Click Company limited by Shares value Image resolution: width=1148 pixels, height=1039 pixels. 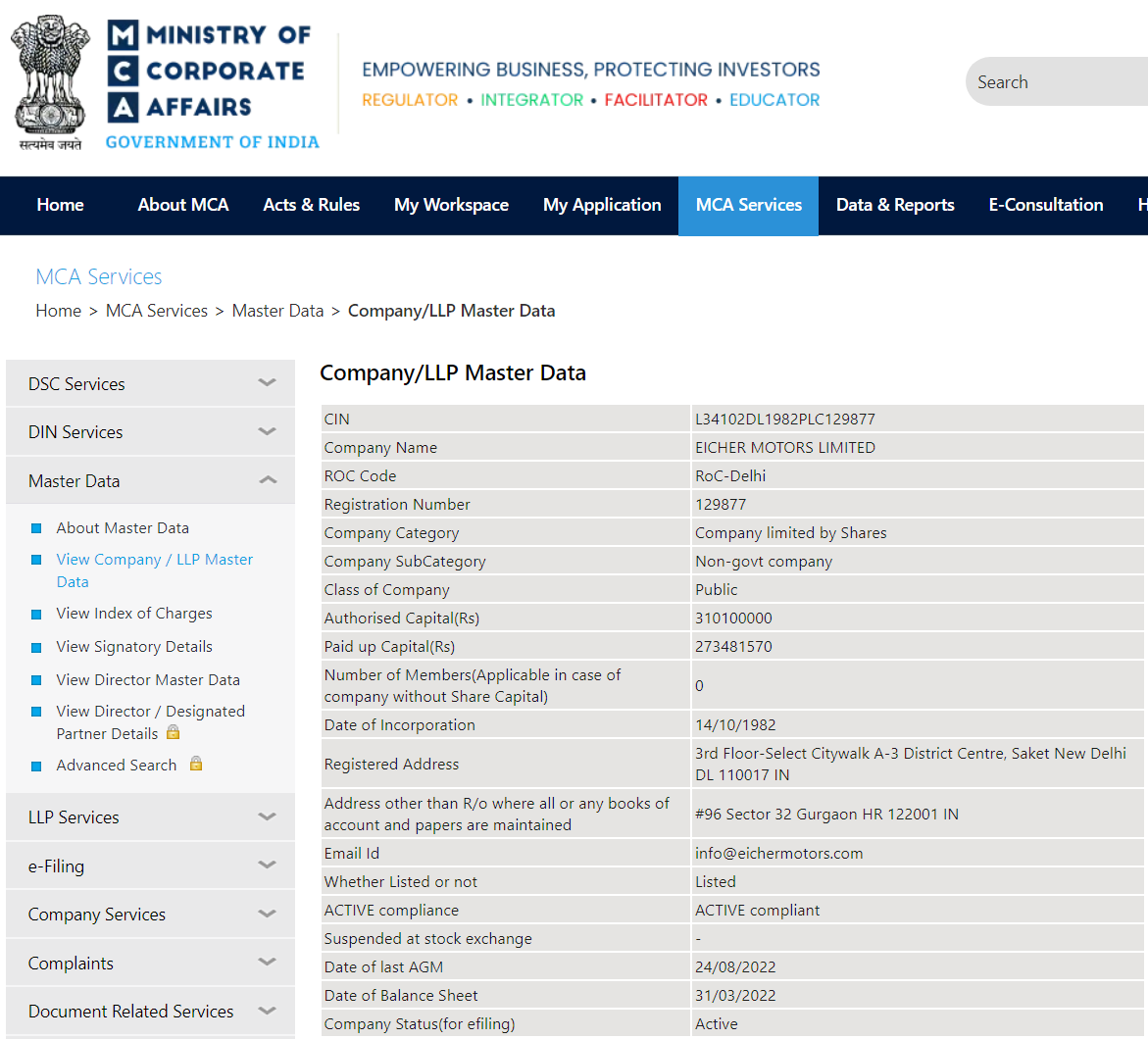[x=791, y=533]
